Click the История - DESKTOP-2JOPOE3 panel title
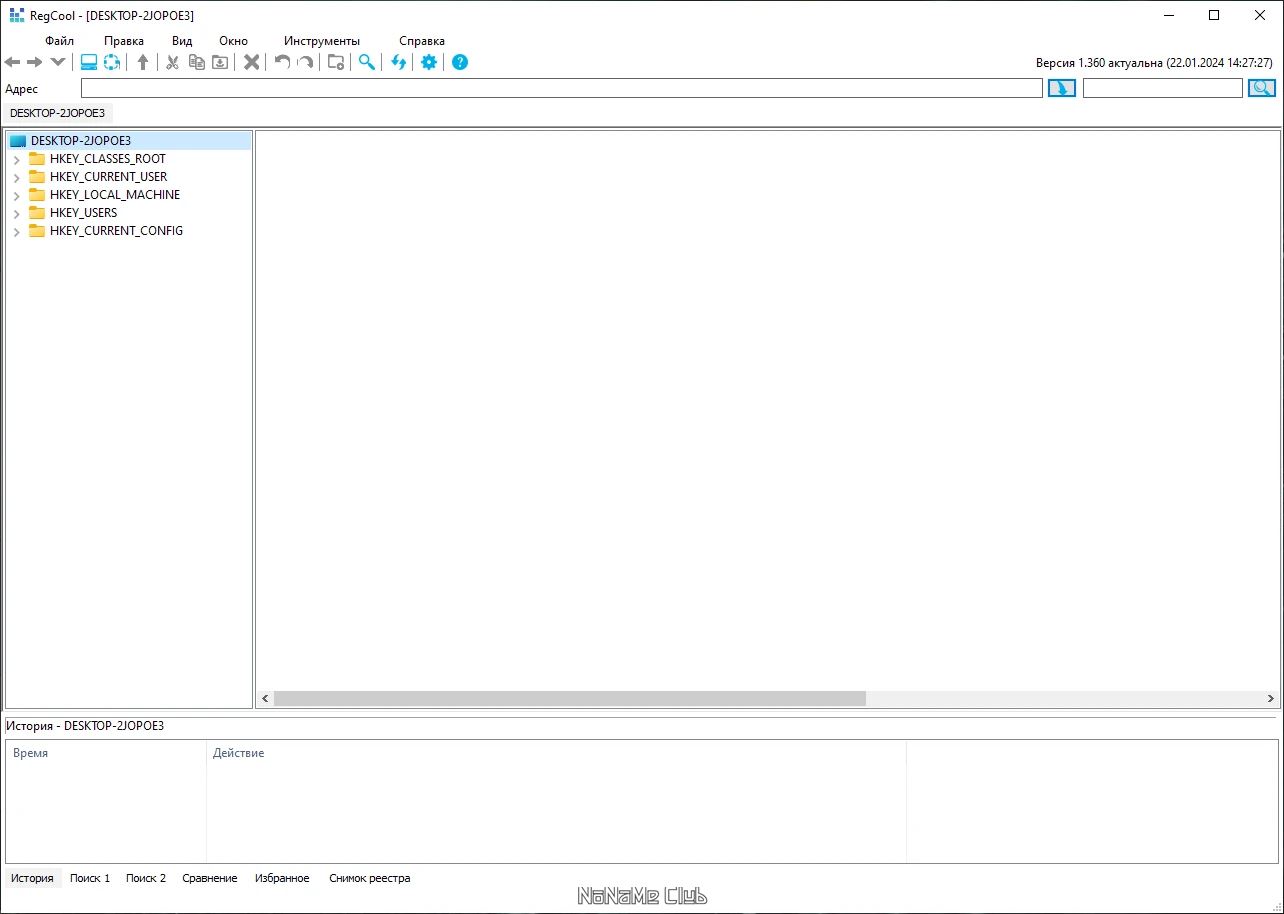Viewport: 1284px width, 914px height. [85, 726]
